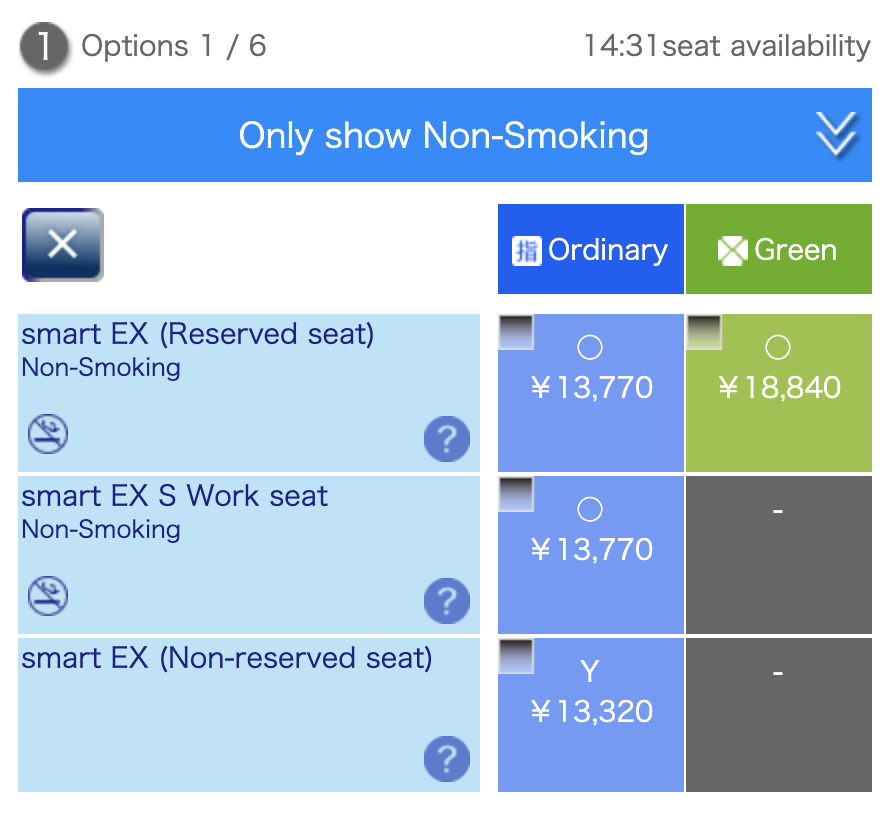Select the Ordinary column header
Image resolution: width=882 pixels, height=820 pixels.
(x=591, y=249)
